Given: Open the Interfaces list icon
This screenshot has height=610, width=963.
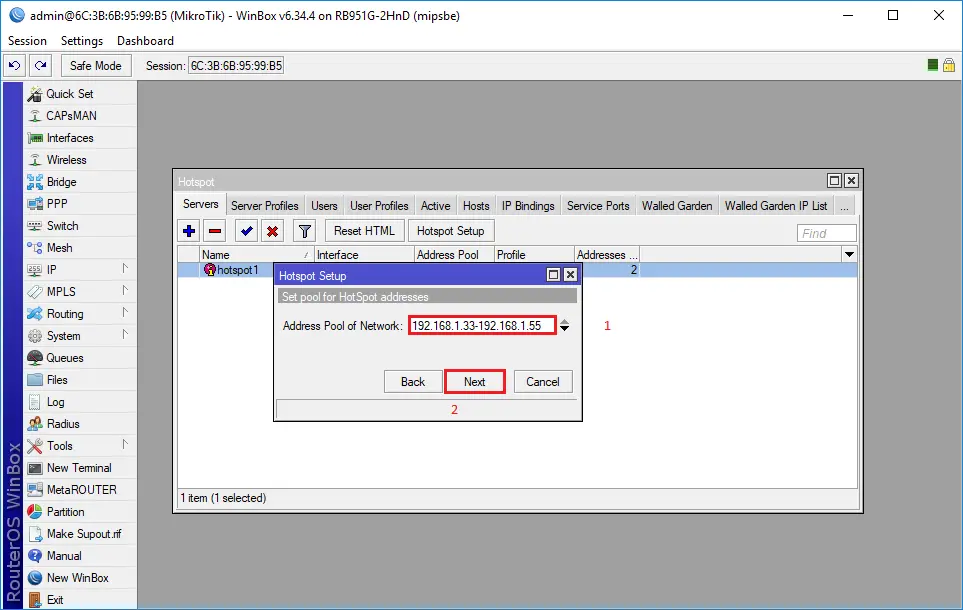Looking at the screenshot, I should [x=35, y=138].
